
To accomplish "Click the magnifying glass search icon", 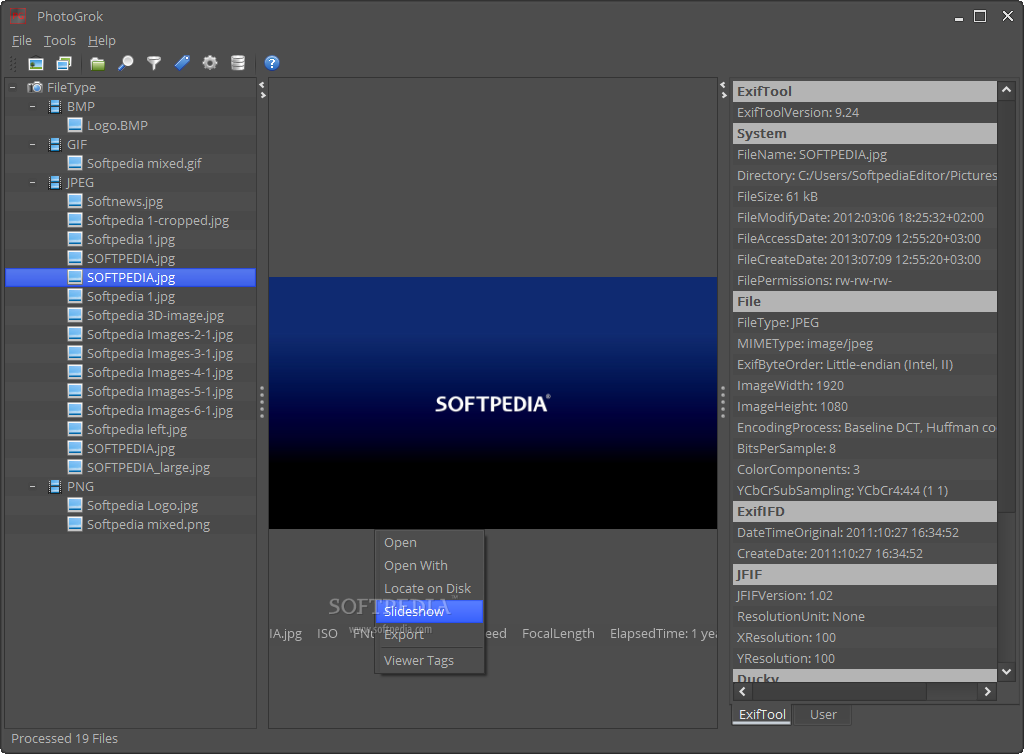I will [125, 63].
